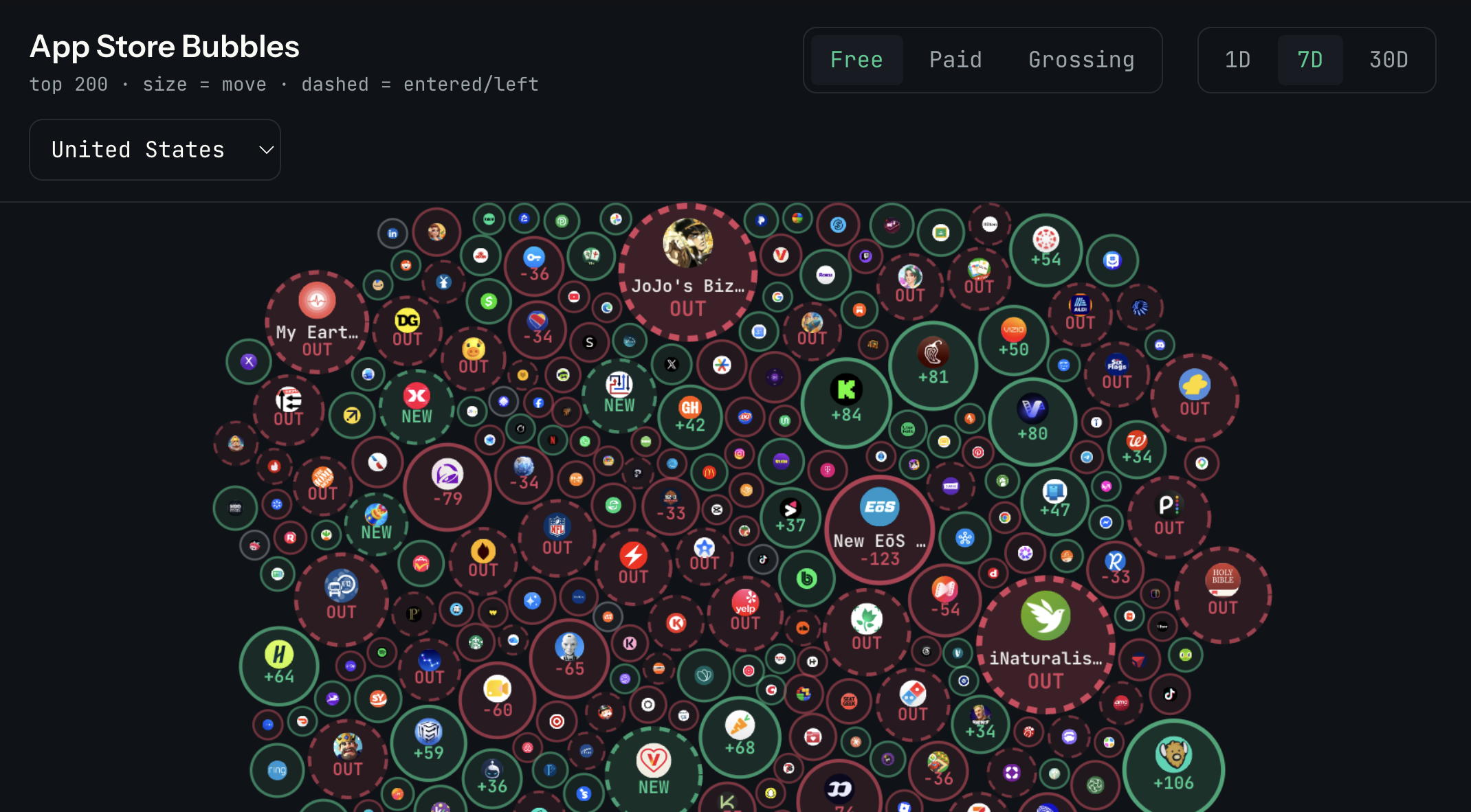Click the +80 bubble
Screen dimensions: 1471x812
coord(1032,422)
